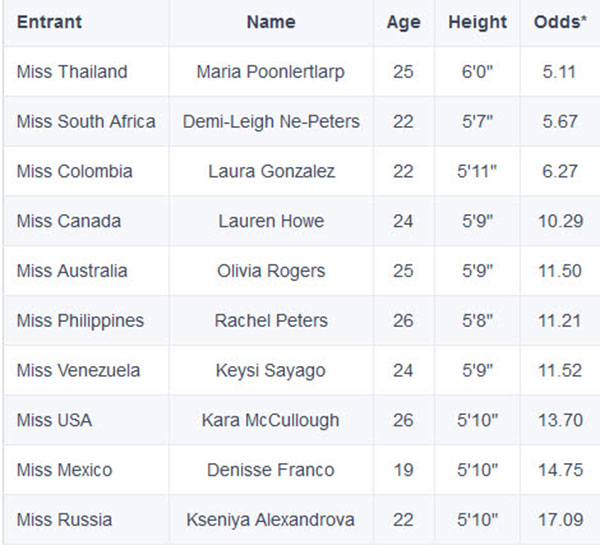This screenshot has height=545, width=600.
Task: Click the name Maria Poonlertlarp
Action: coord(271,72)
